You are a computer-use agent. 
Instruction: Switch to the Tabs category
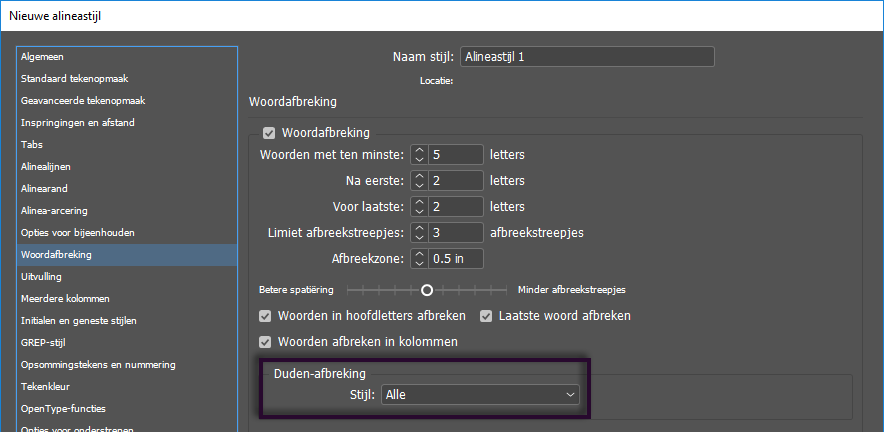tap(32, 145)
